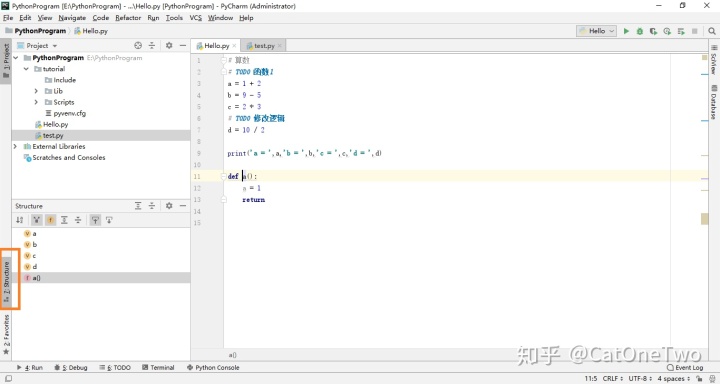Open the VCS menu
Viewport: 720px width, 384px height.
[196, 18]
